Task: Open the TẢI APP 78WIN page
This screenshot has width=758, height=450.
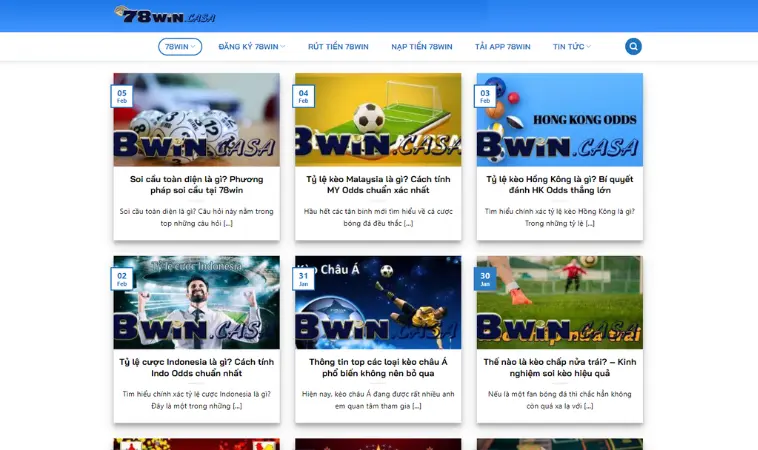Action: click(x=502, y=47)
